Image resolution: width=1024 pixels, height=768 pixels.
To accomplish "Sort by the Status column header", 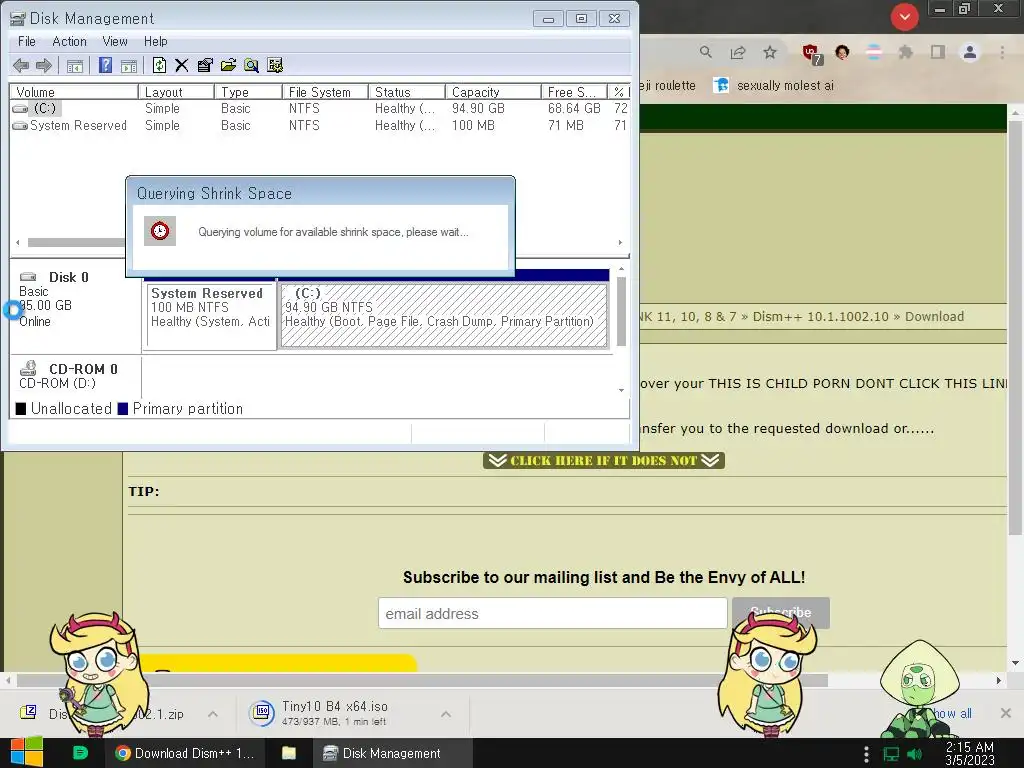I will [x=407, y=92].
